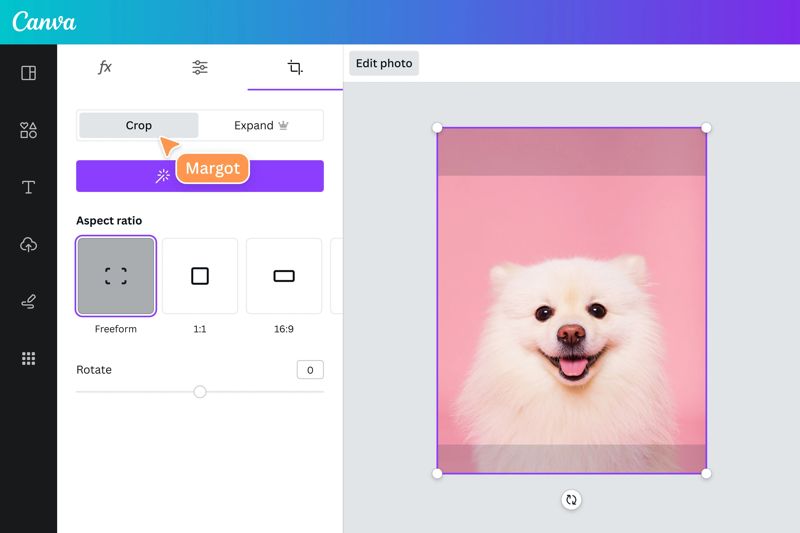
Task: Switch to the Effects fx tab
Action: pyautogui.click(x=105, y=67)
